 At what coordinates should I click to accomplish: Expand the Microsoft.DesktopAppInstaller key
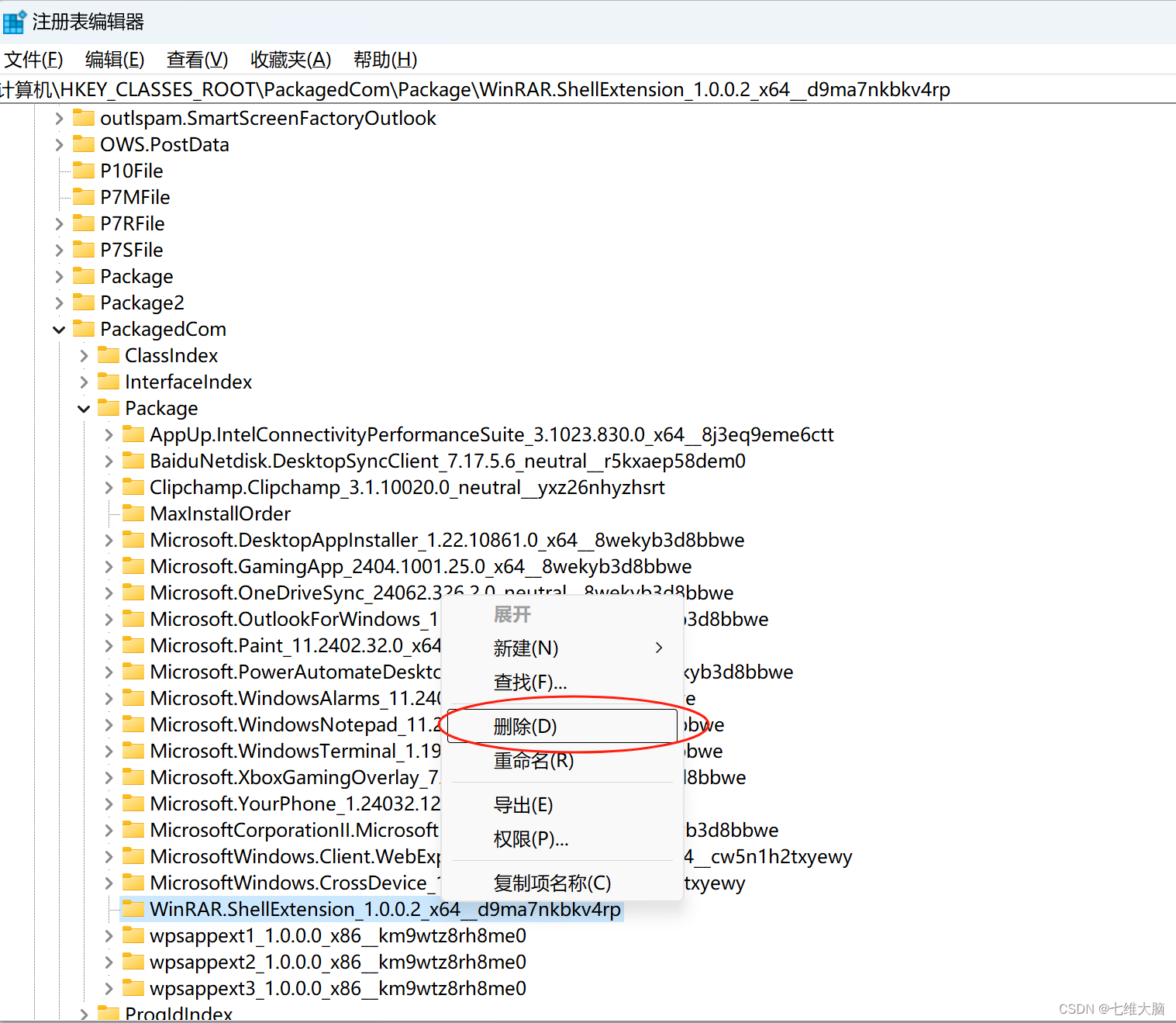pyautogui.click(x=109, y=541)
